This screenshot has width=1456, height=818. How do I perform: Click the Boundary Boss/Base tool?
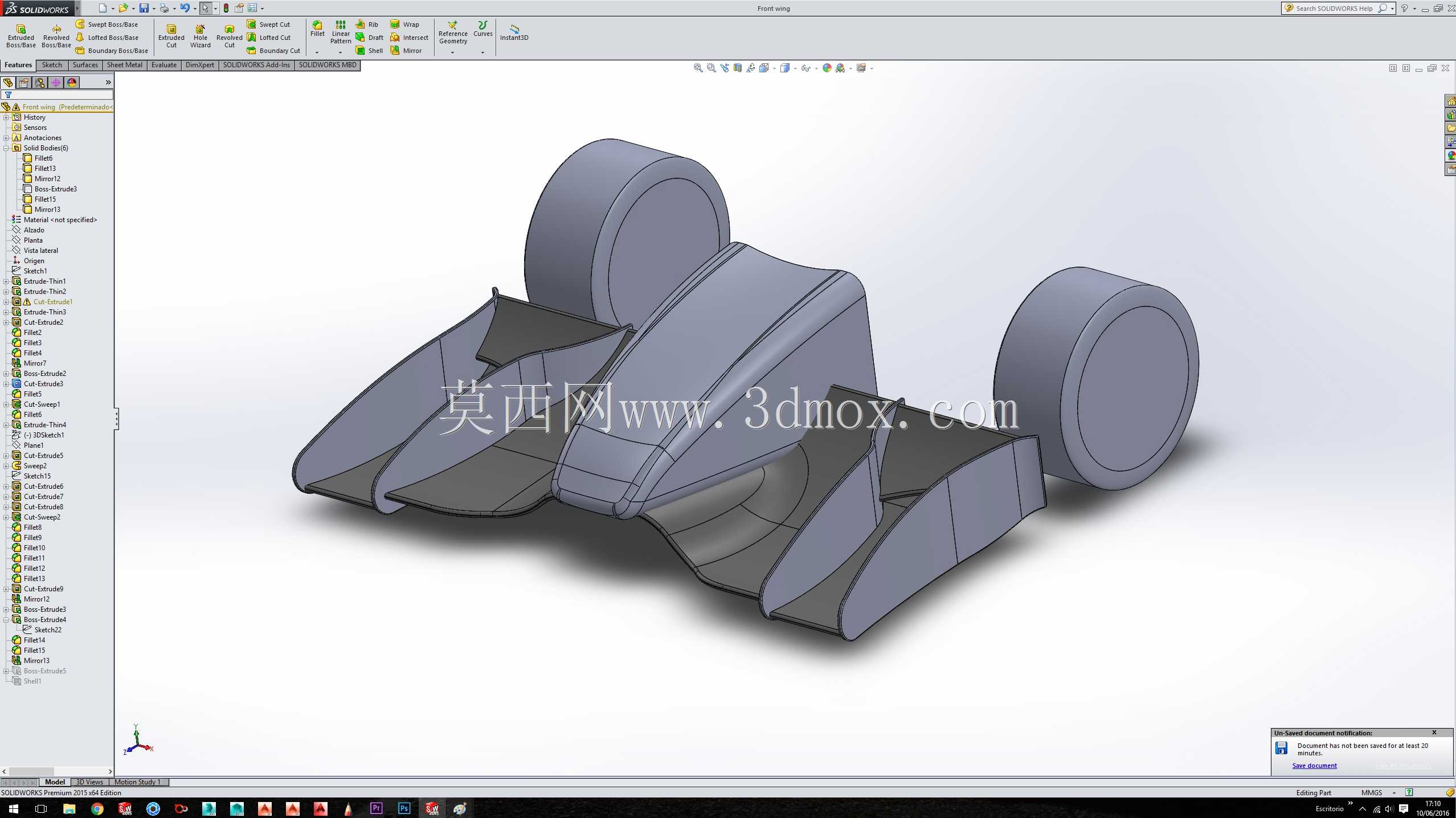tap(112, 51)
